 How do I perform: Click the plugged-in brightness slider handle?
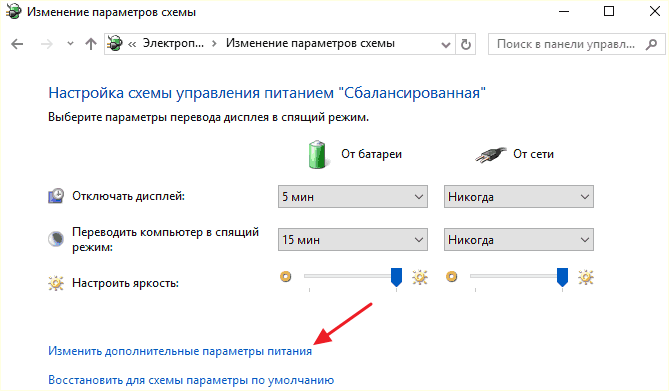pos(562,277)
